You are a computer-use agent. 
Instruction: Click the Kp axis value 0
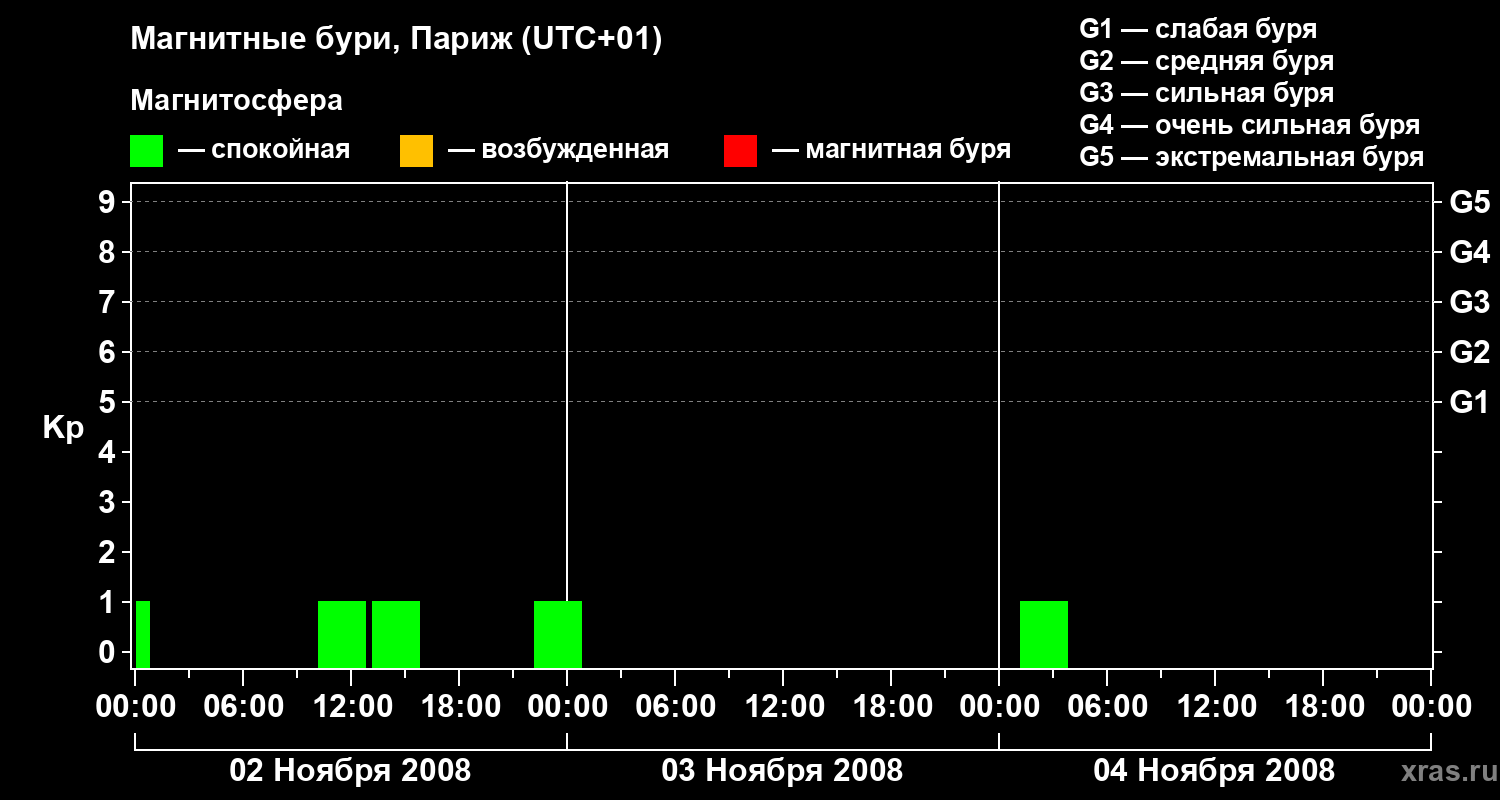[x=109, y=653]
